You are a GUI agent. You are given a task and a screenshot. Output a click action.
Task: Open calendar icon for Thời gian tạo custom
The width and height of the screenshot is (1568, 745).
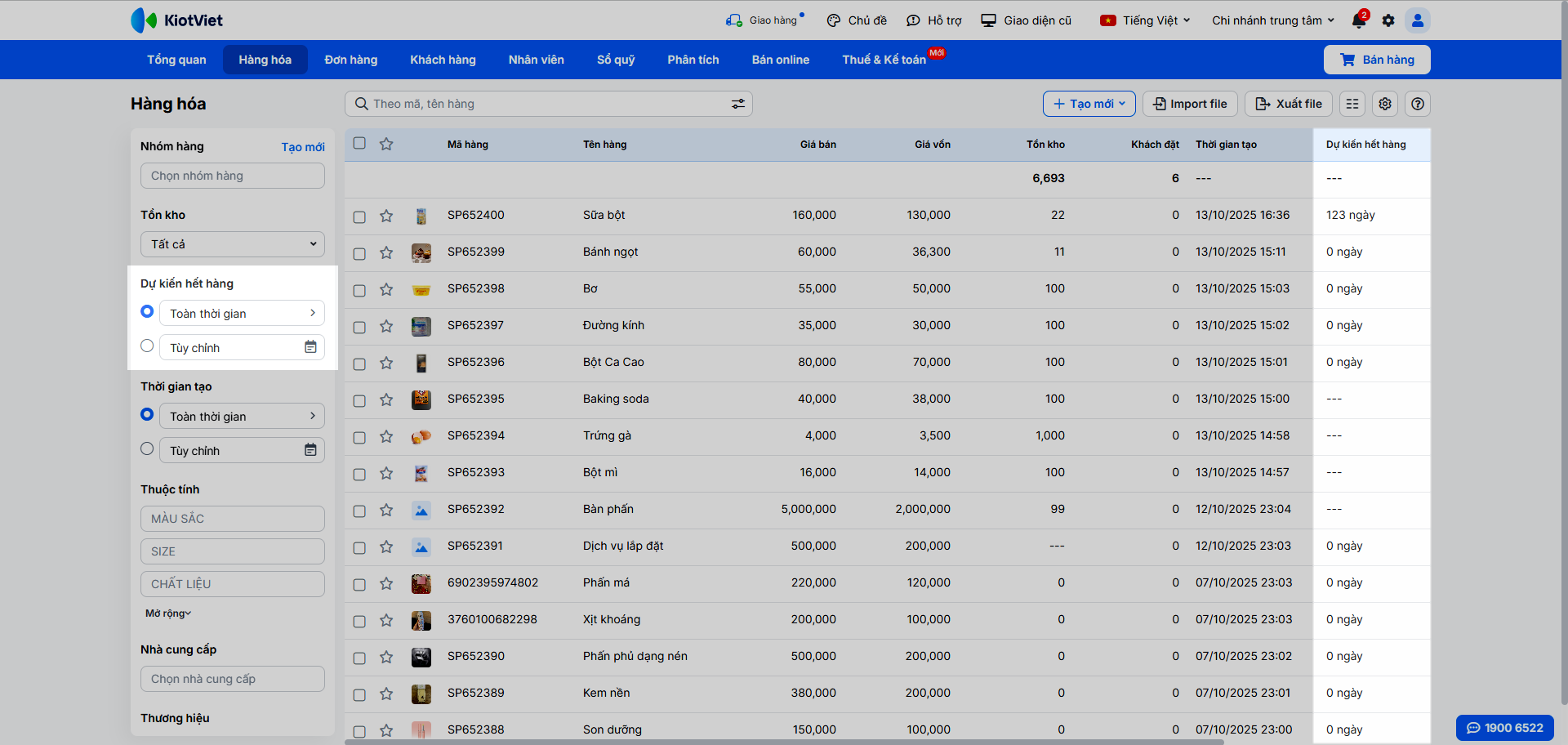pyautogui.click(x=310, y=450)
